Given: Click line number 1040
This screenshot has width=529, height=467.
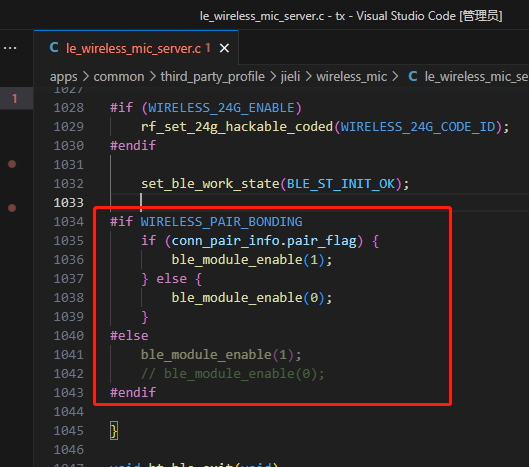Looking at the screenshot, I should click(x=68, y=336).
